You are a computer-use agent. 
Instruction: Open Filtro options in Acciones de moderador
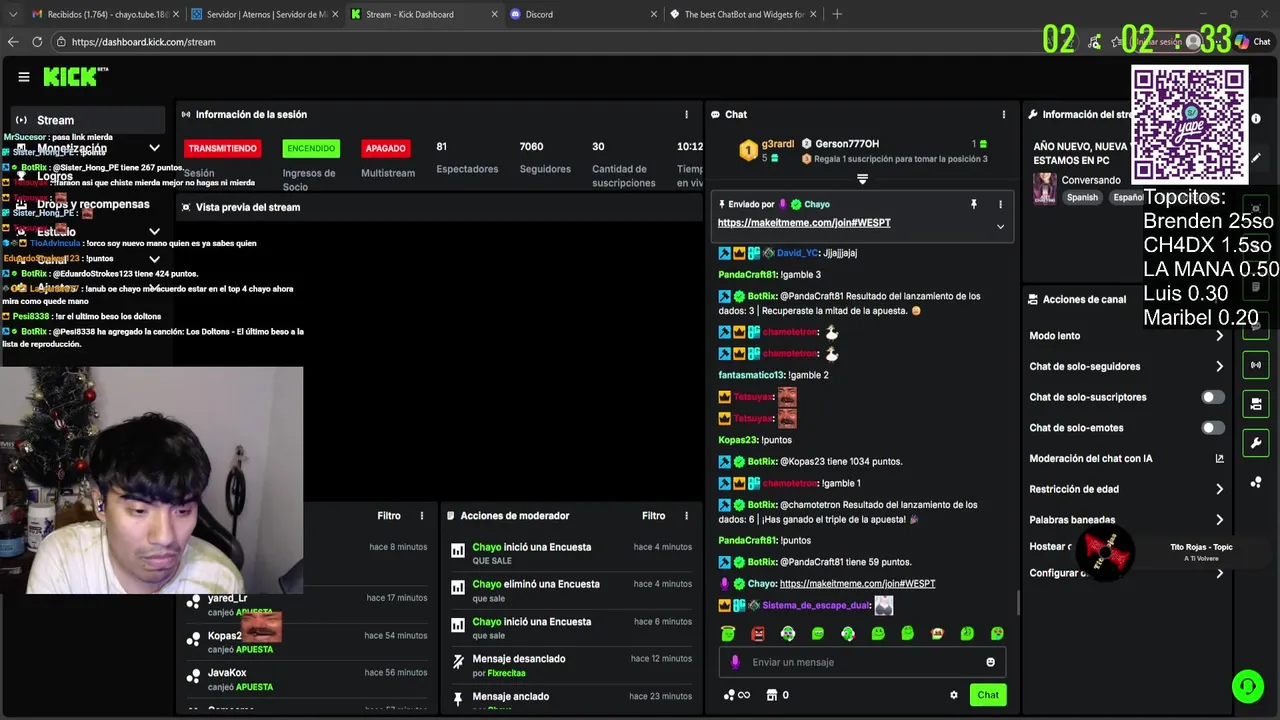[x=686, y=516]
